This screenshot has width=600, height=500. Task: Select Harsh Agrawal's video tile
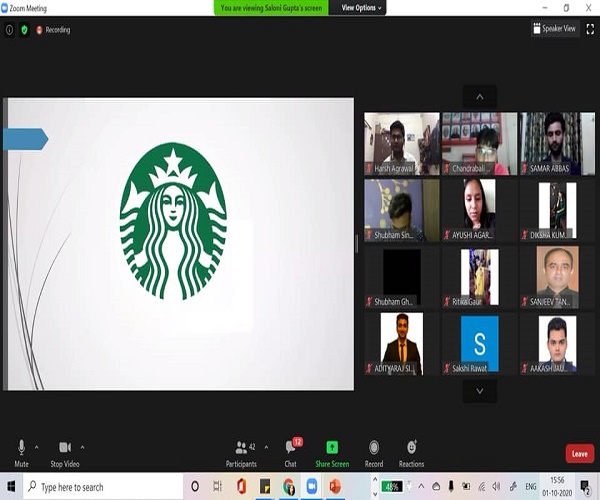coord(402,144)
